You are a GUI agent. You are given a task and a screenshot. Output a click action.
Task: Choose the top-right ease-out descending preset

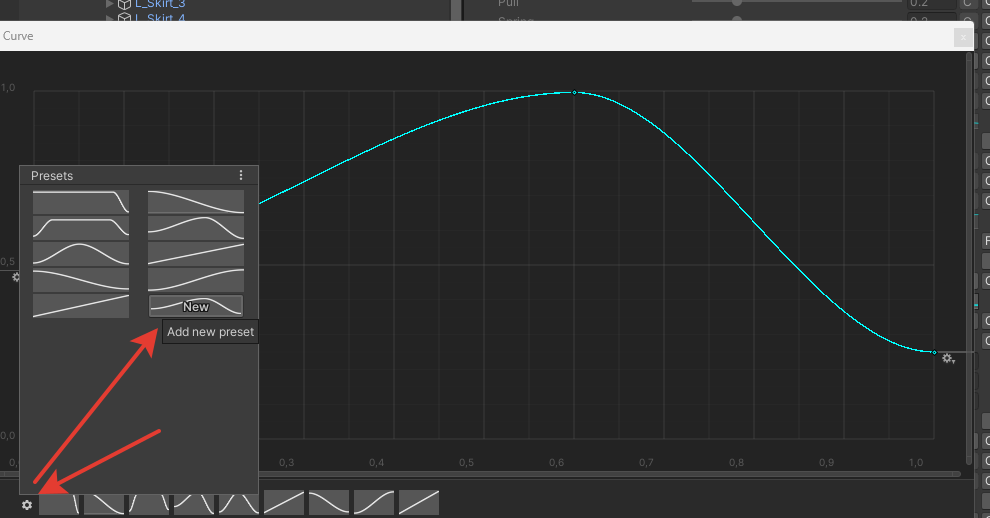[196, 202]
